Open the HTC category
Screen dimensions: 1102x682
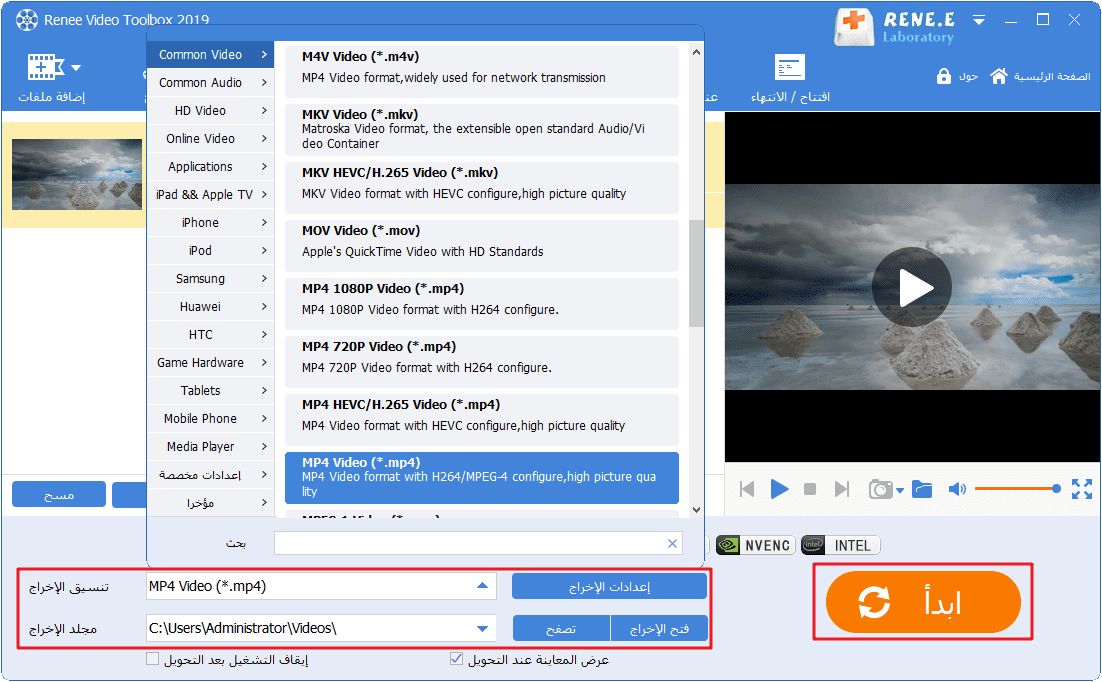pos(211,335)
